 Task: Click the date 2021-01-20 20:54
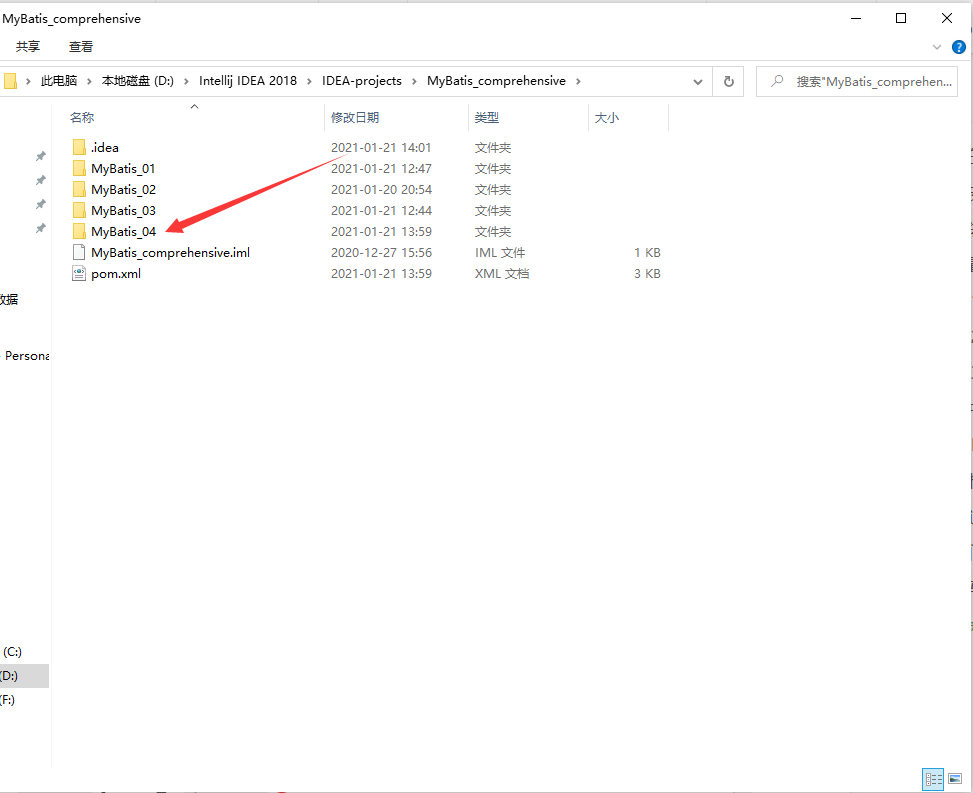(x=381, y=190)
